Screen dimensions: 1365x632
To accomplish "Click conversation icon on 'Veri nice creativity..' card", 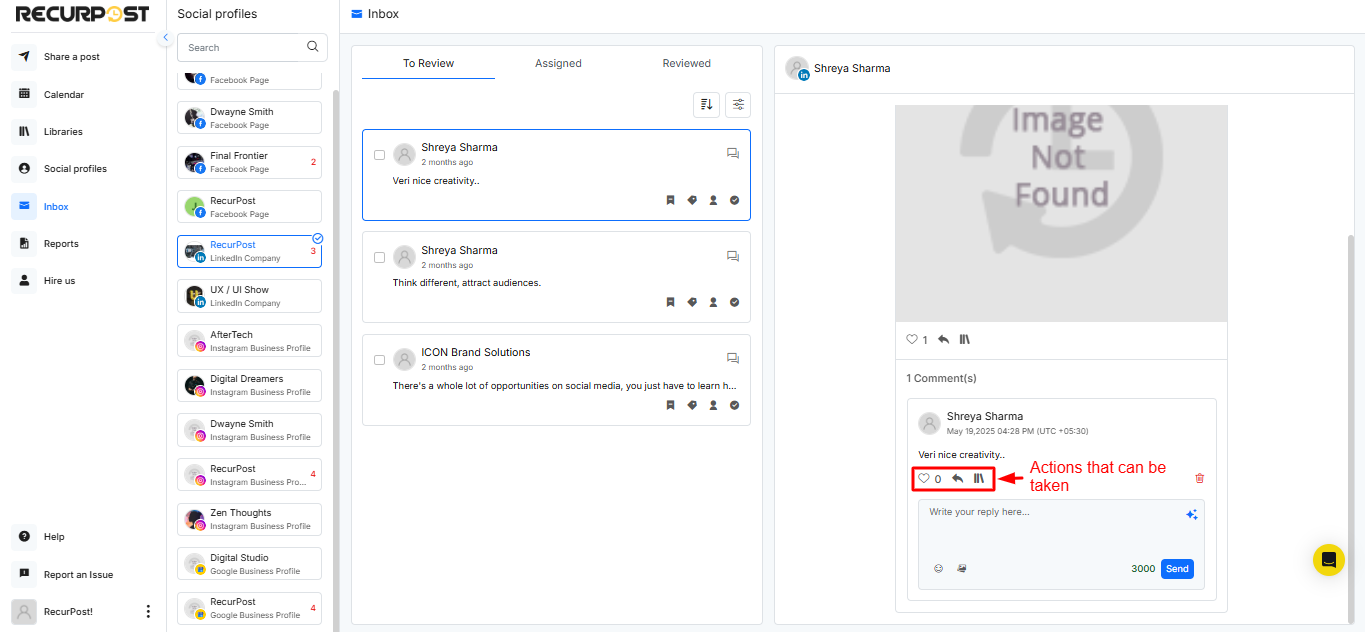I will coord(733,154).
